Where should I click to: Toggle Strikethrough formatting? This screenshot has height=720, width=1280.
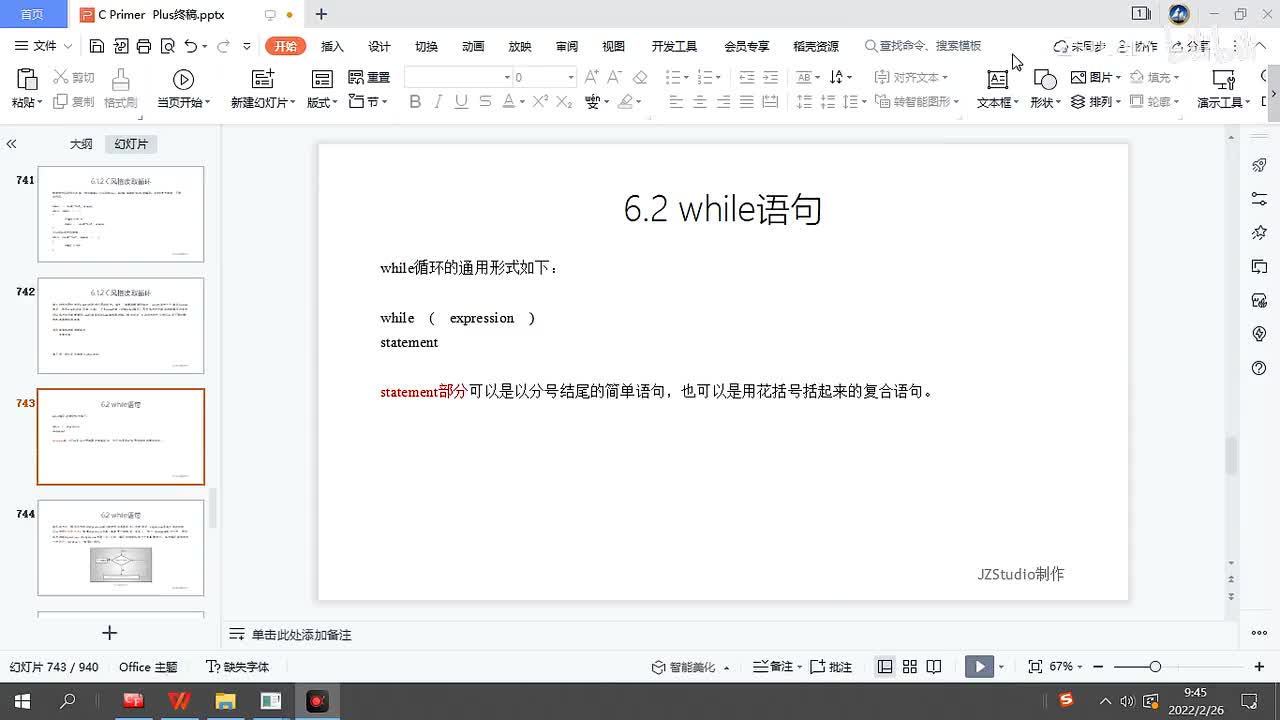coord(485,101)
